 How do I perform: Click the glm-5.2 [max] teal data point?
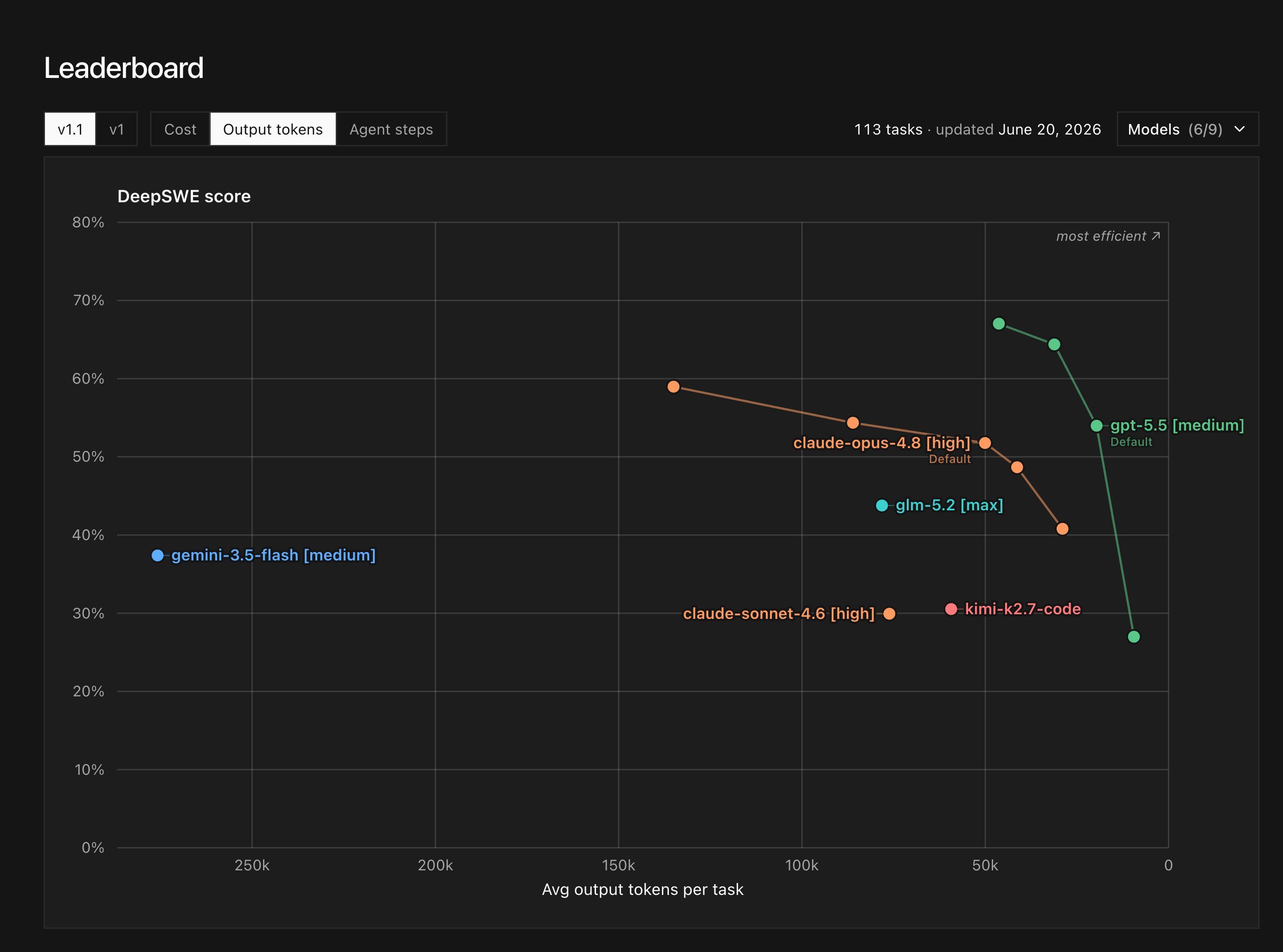(x=881, y=505)
